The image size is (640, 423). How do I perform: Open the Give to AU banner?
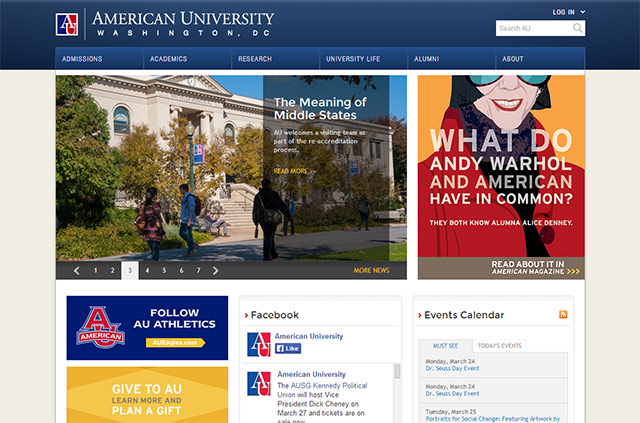[147, 395]
